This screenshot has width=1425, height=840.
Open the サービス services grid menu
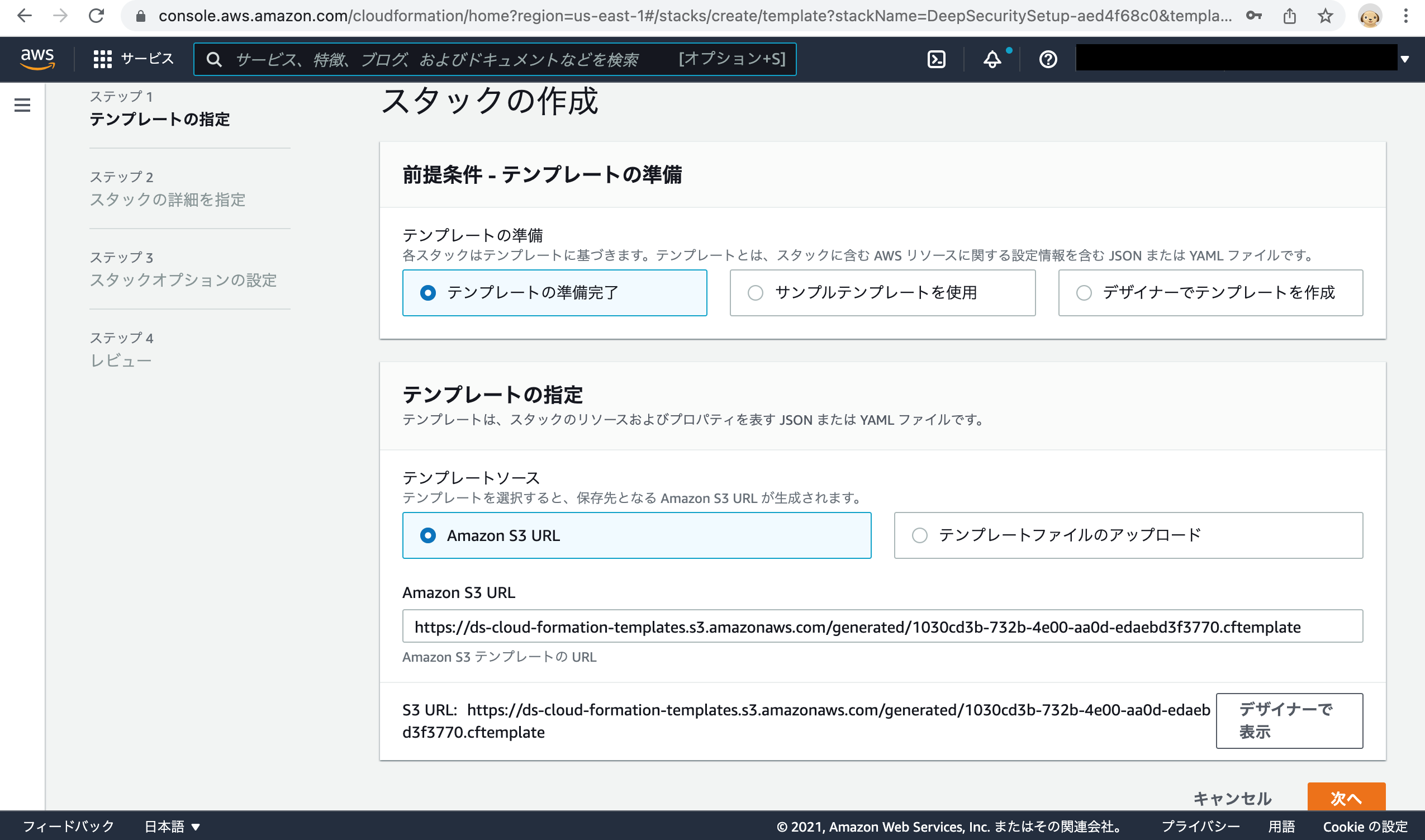coord(134,59)
